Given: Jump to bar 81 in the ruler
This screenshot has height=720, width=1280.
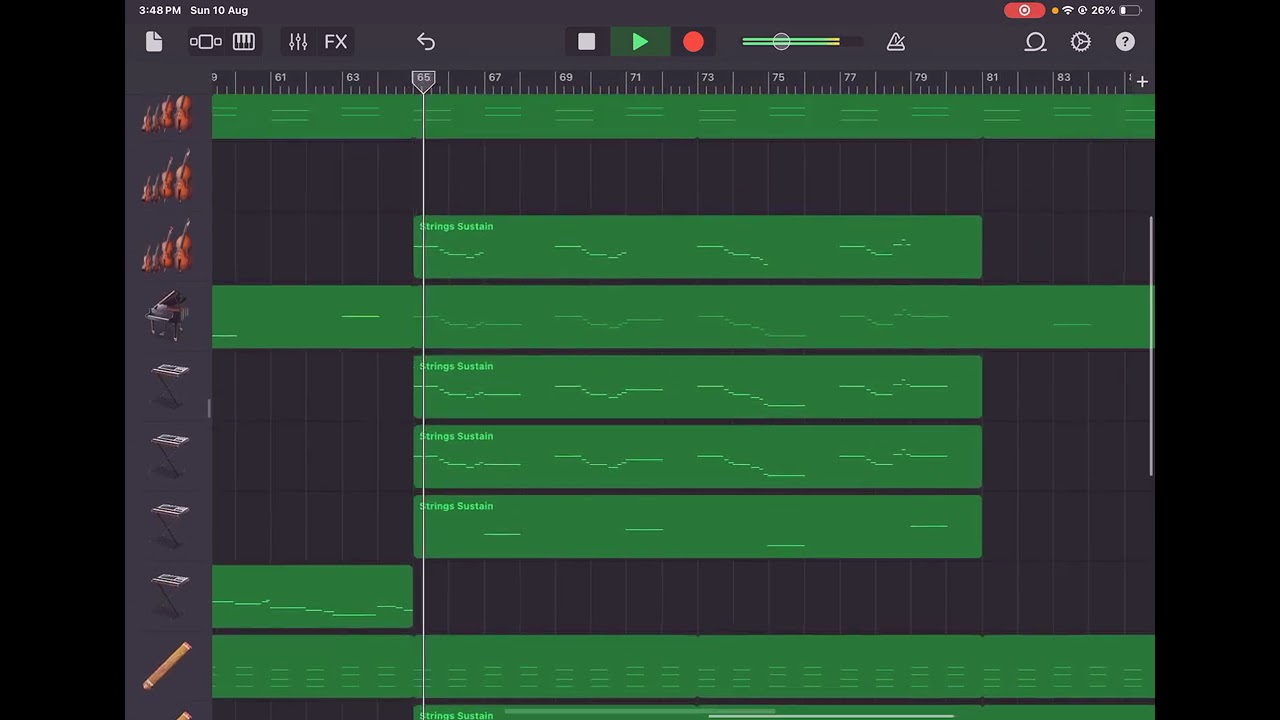Looking at the screenshot, I should click(x=991, y=78).
